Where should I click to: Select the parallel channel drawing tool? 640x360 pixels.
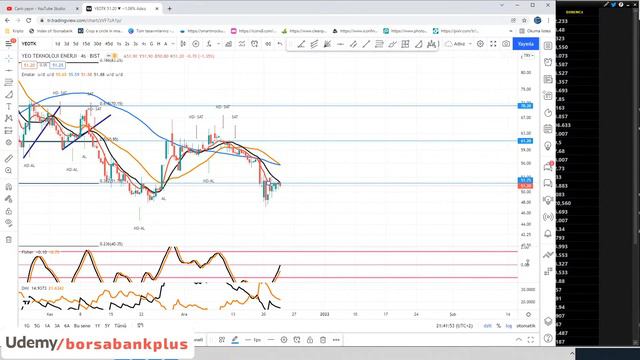click(353, 44)
